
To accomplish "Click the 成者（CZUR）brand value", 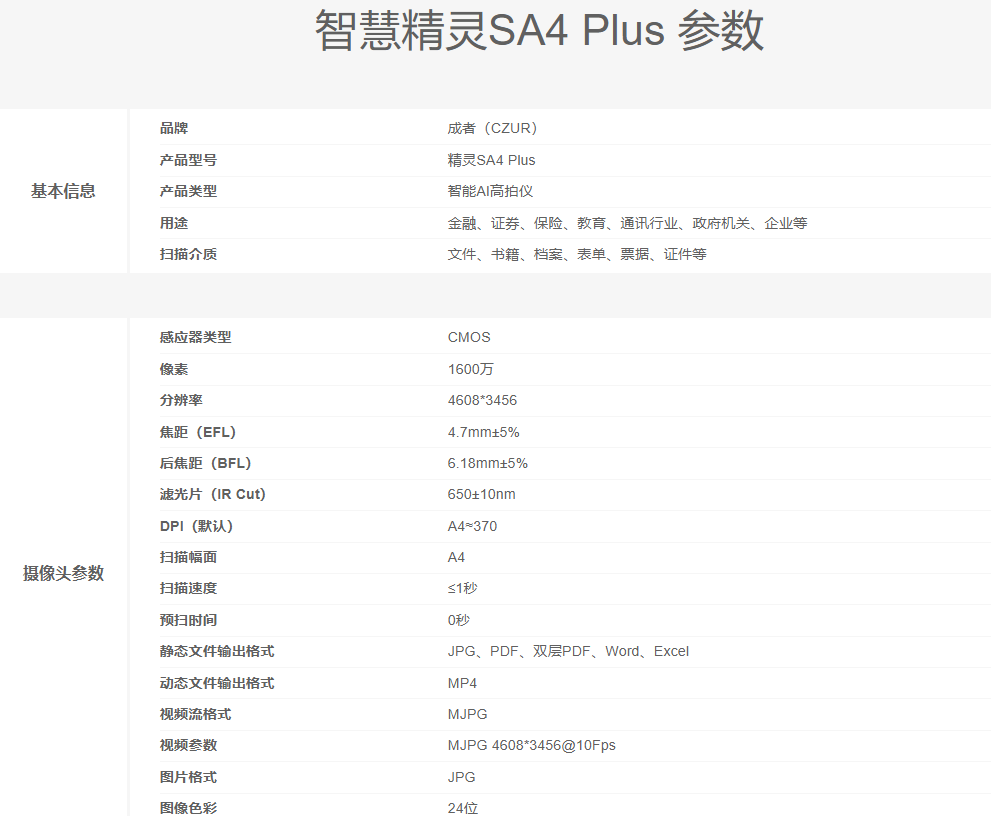I will [492, 128].
